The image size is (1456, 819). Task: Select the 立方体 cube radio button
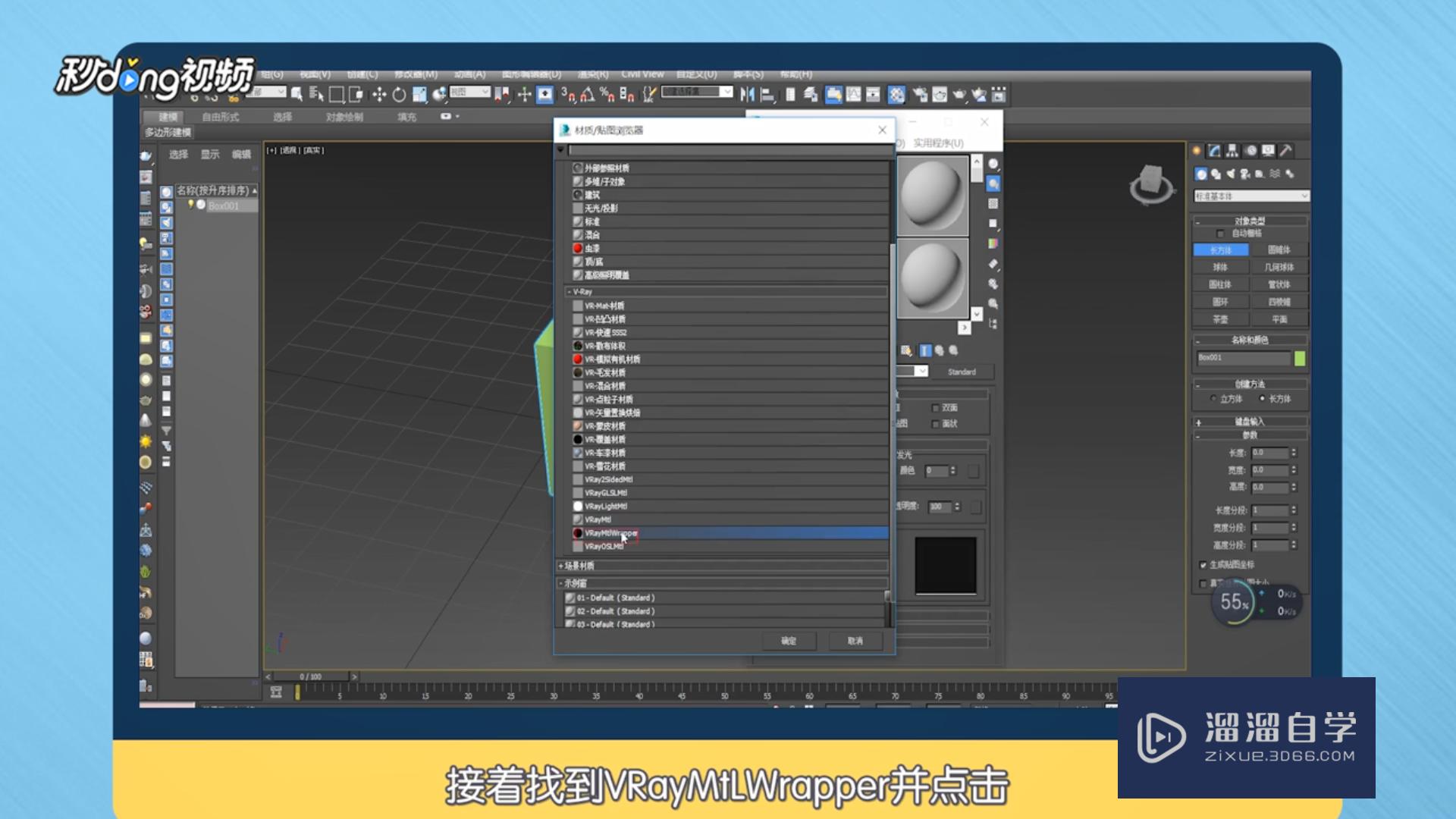(1213, 399)
